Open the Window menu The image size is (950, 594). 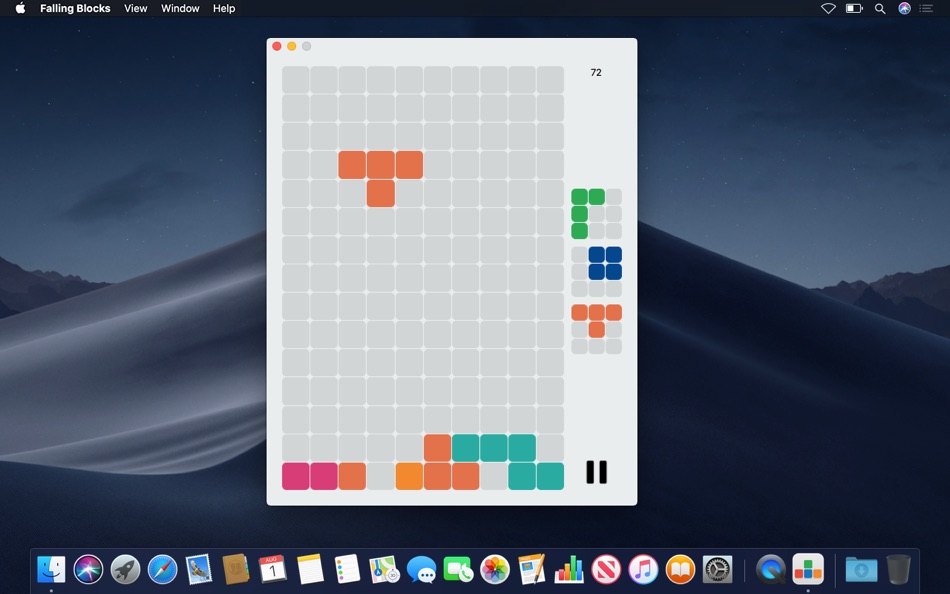(180, 8)
